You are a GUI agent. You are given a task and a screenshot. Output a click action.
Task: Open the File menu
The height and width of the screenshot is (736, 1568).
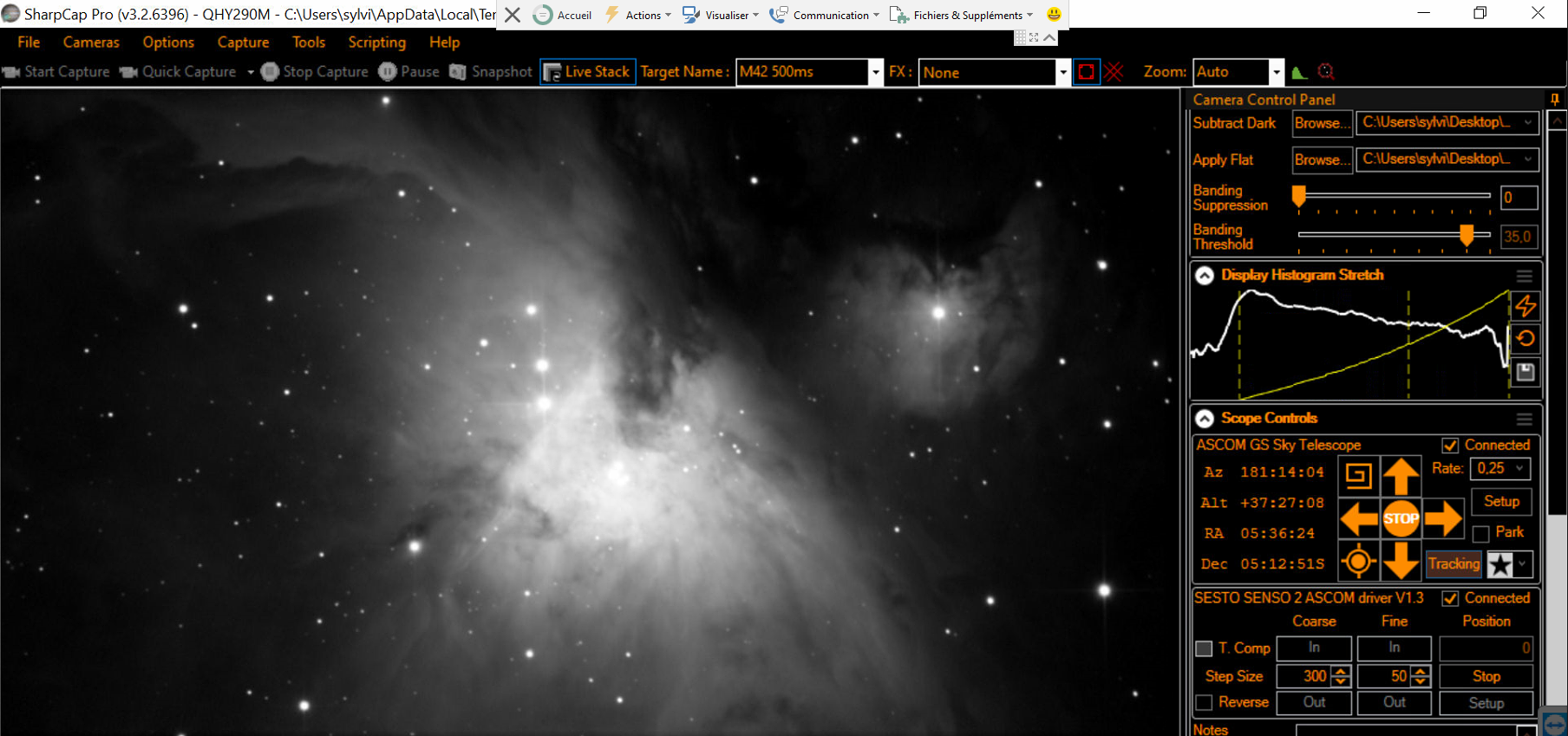tap(29, 42)
